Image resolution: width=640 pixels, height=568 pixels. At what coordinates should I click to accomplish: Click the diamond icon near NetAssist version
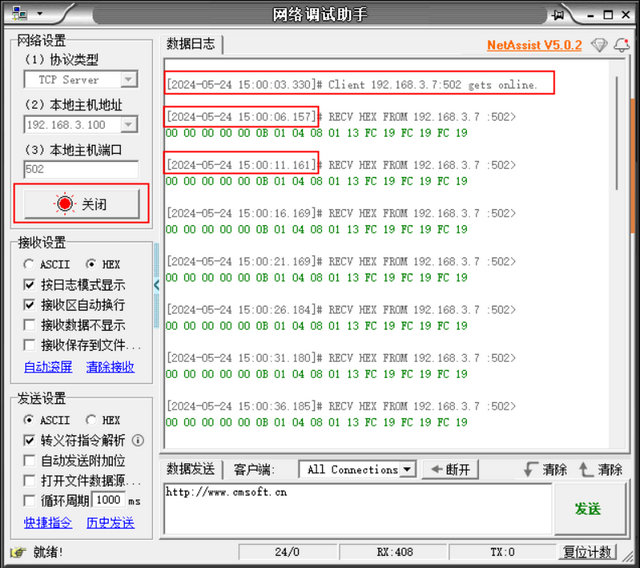point(599,45)
